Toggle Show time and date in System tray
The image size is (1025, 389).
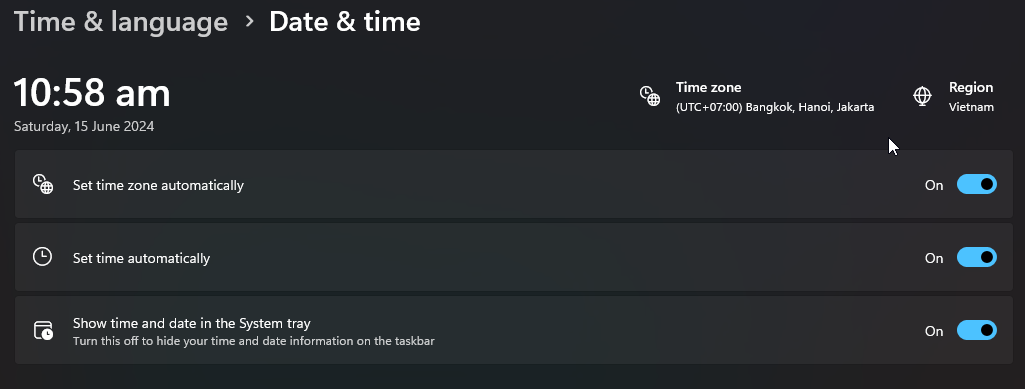(x=977, y=330)
